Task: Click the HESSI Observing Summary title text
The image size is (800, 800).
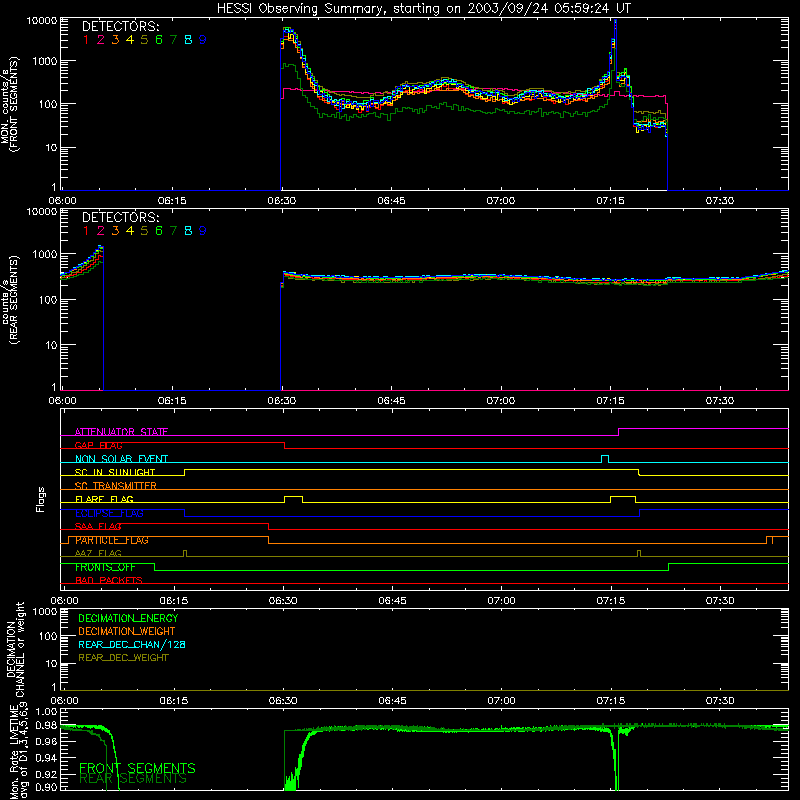Action: (423, 9)
